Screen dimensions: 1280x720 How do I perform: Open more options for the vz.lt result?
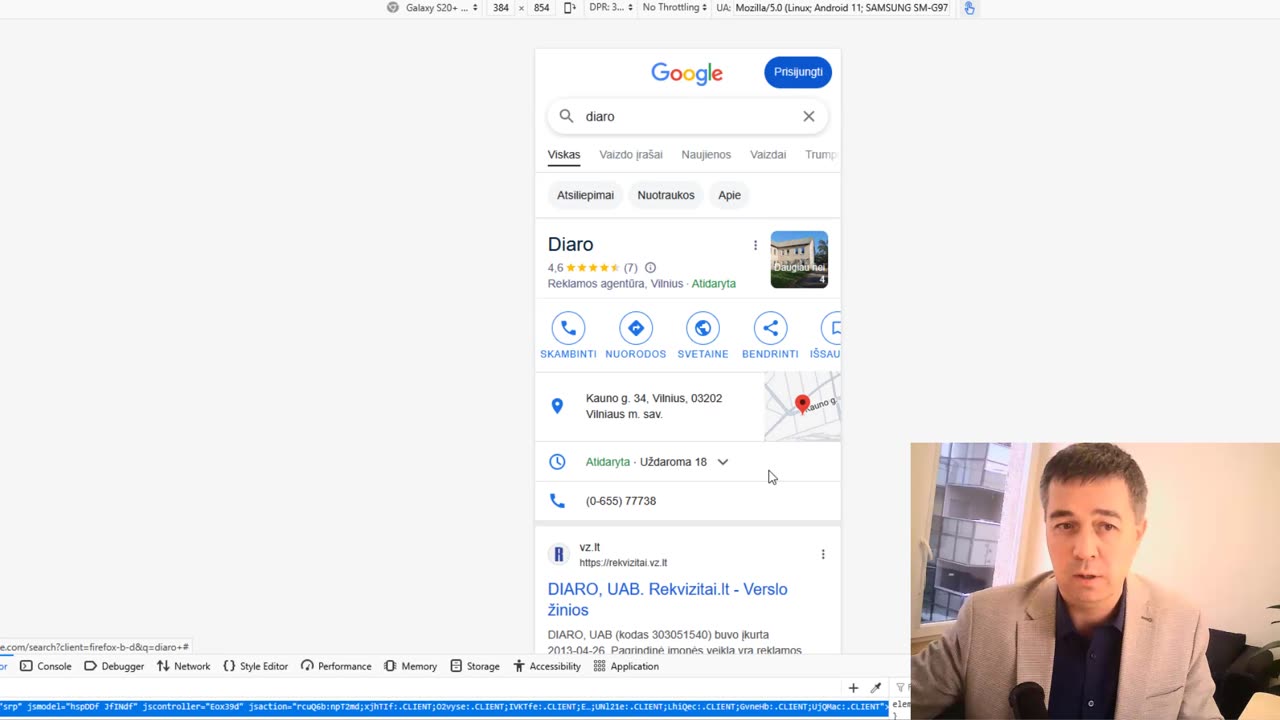[x=823, y=554]
